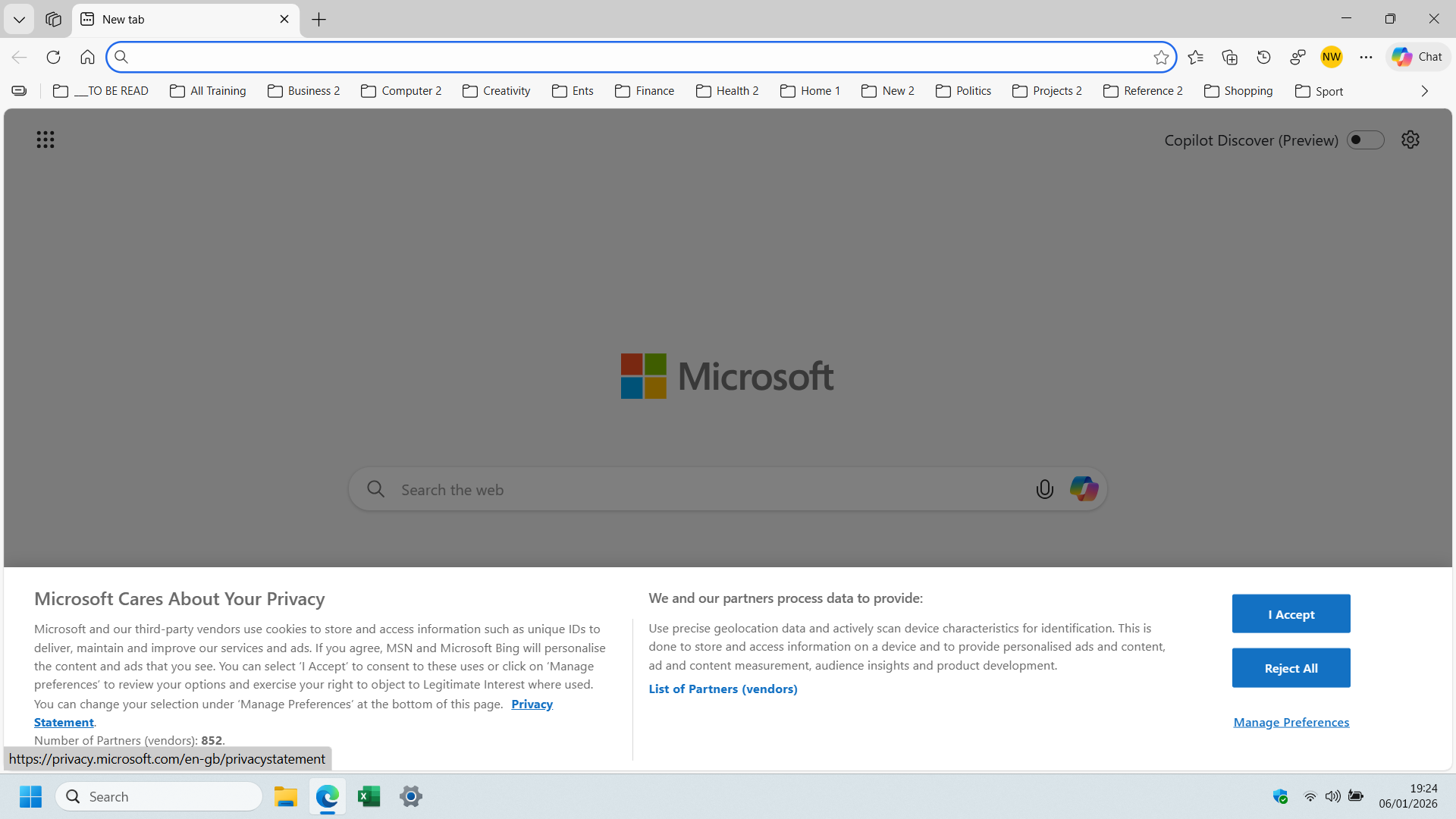Click the browser address bar
The height and width of the screenshot is (819, 1456).
tap(641, 57)
